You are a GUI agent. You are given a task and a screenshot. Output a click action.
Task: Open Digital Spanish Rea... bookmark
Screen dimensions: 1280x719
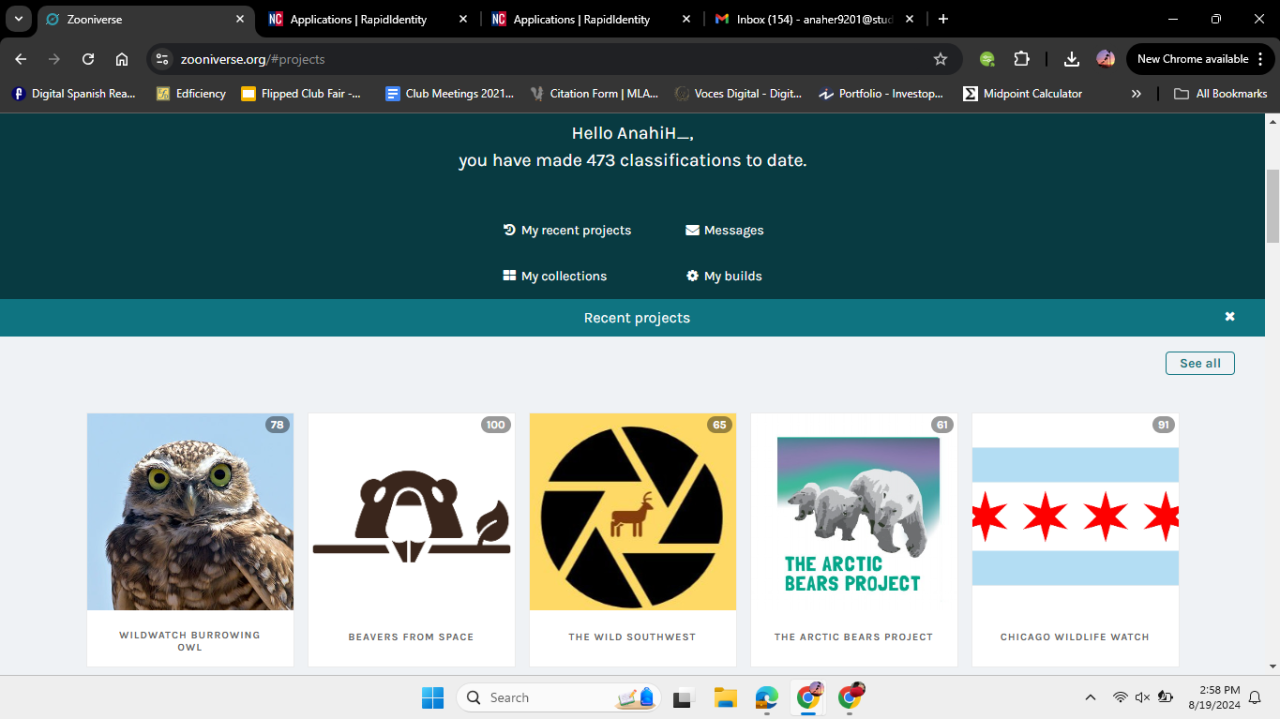pos(73,93)
